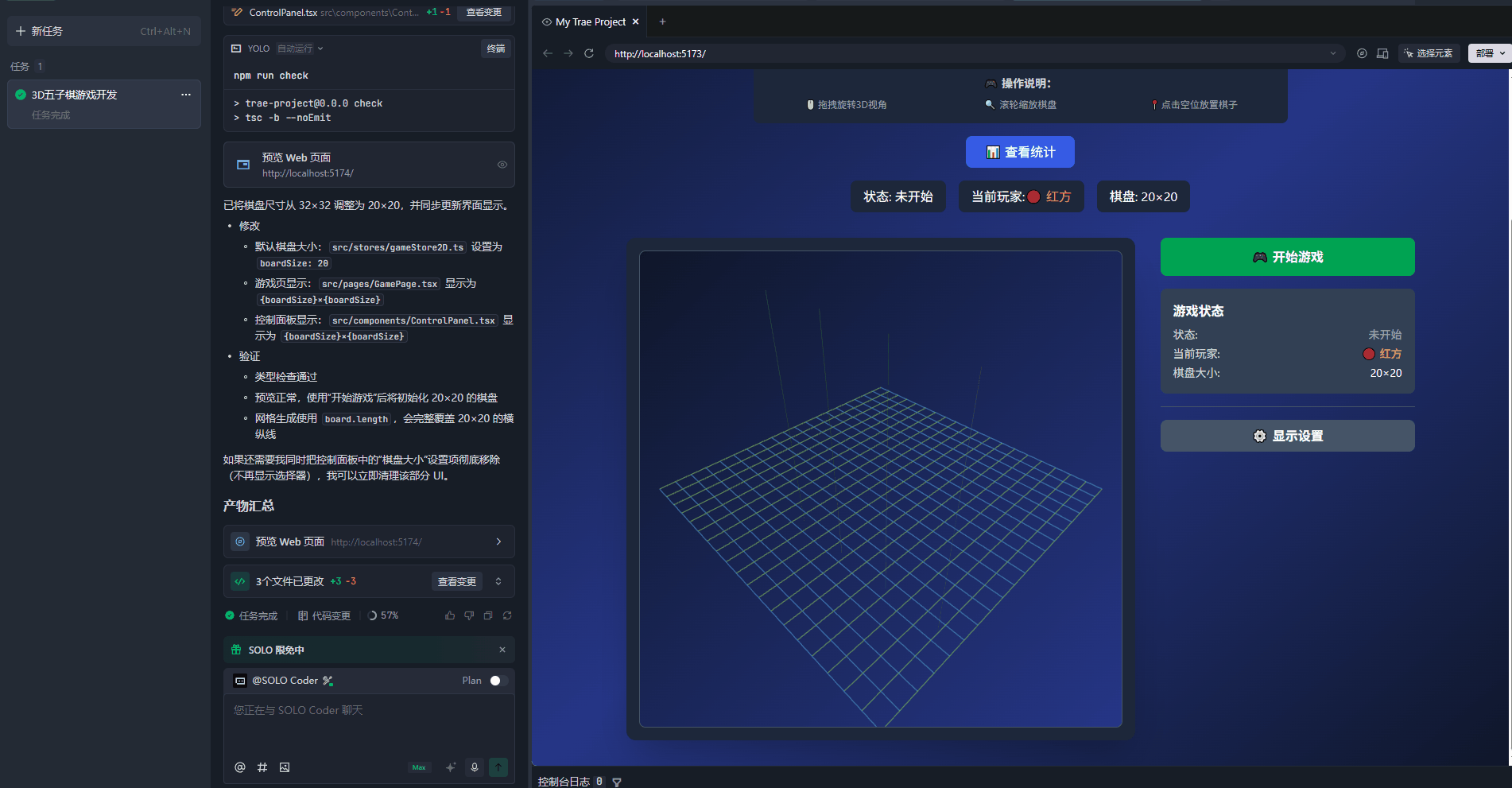Image resolution: width=1512 pixels, height=788 pixels.
Task: Reload the preview page
Action: click(589, 53)
